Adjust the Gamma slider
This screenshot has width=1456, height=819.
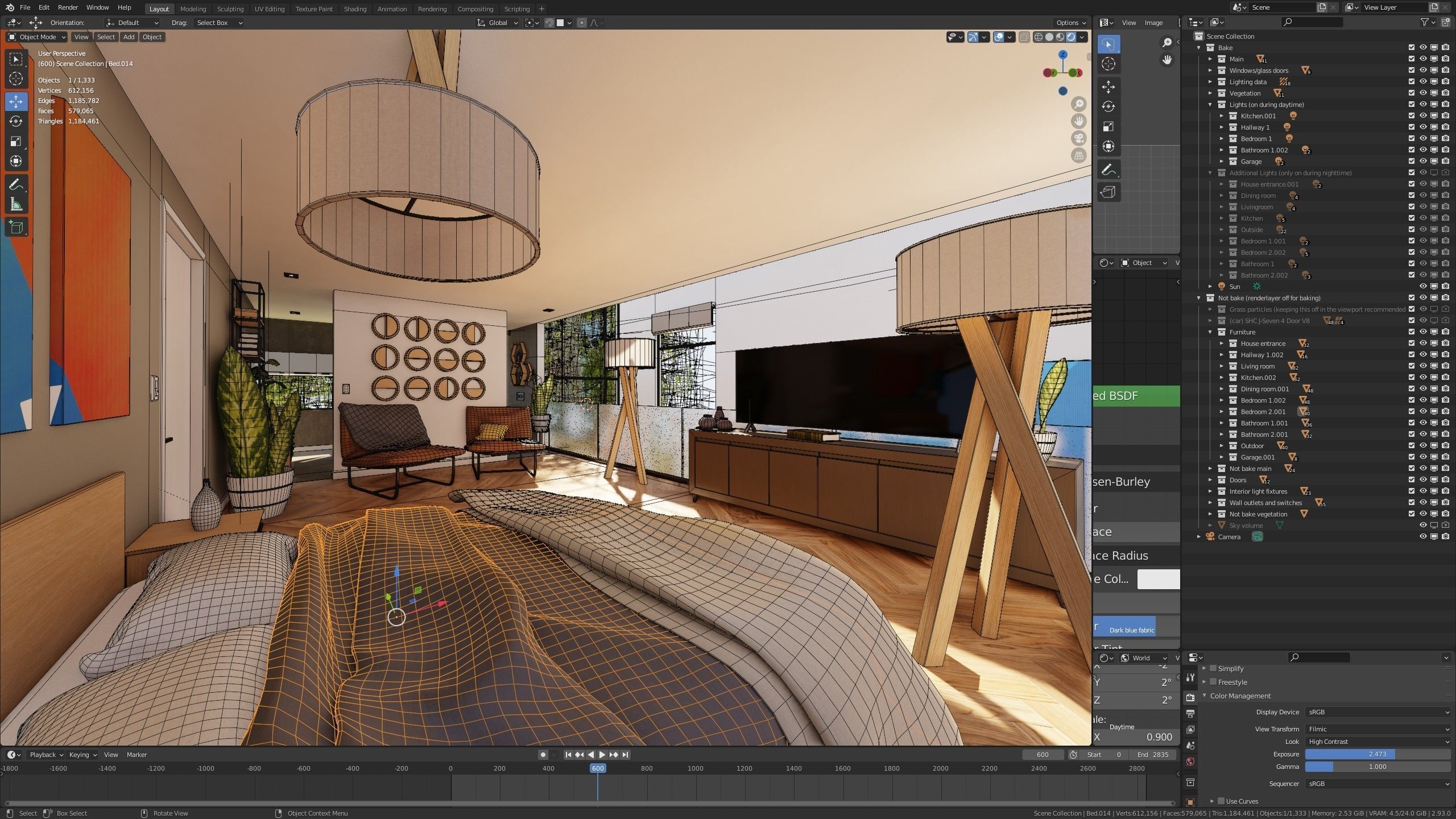pyautogui.click(x=1378, y=767)
